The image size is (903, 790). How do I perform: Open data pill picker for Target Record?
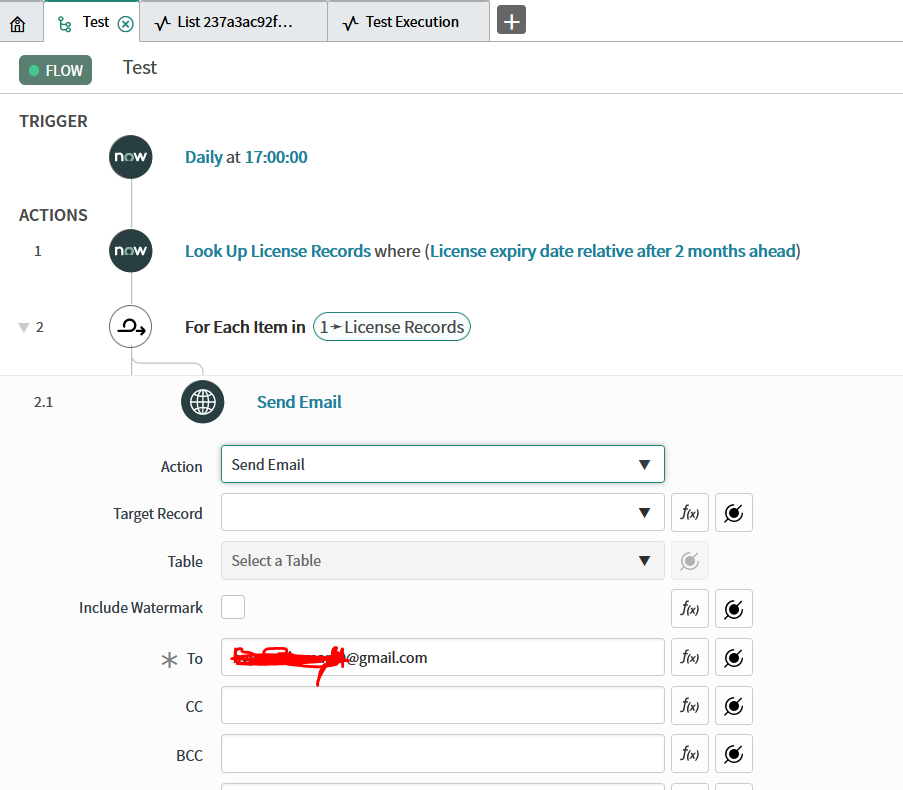click(x=734, y=512)
